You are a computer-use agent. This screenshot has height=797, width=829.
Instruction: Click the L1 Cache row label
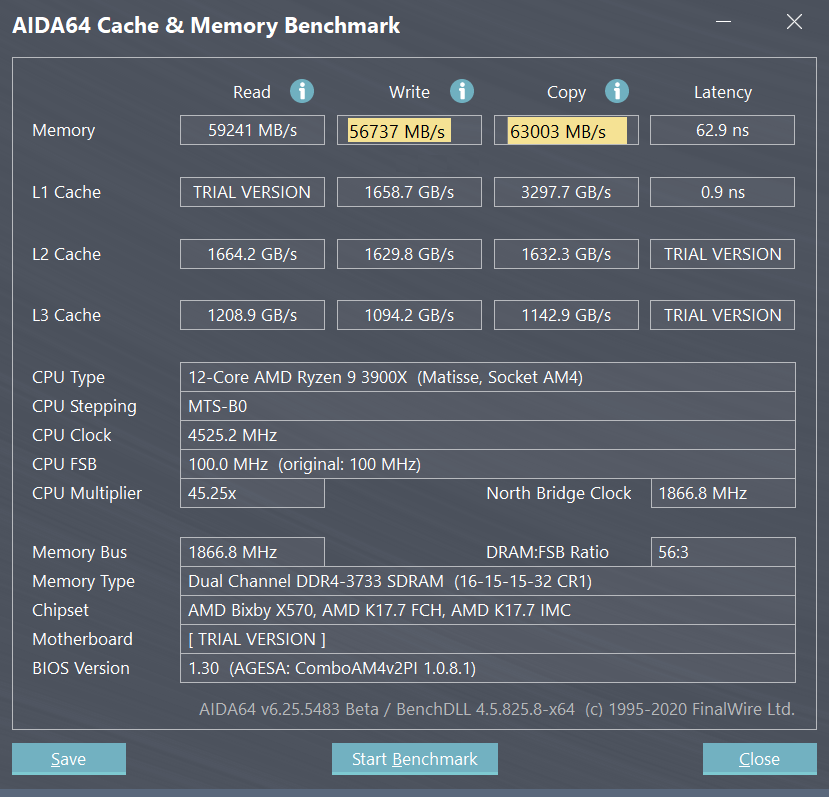click(x=67, y=192)
